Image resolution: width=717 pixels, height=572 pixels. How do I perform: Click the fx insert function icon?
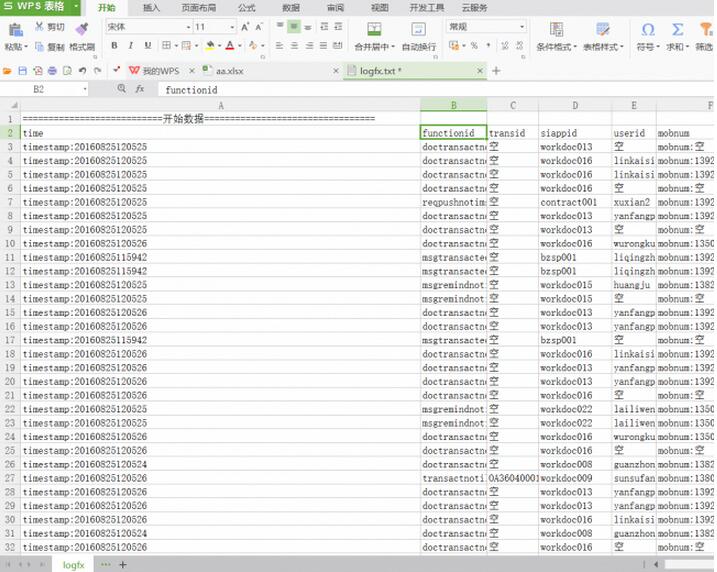coord(140,89)
